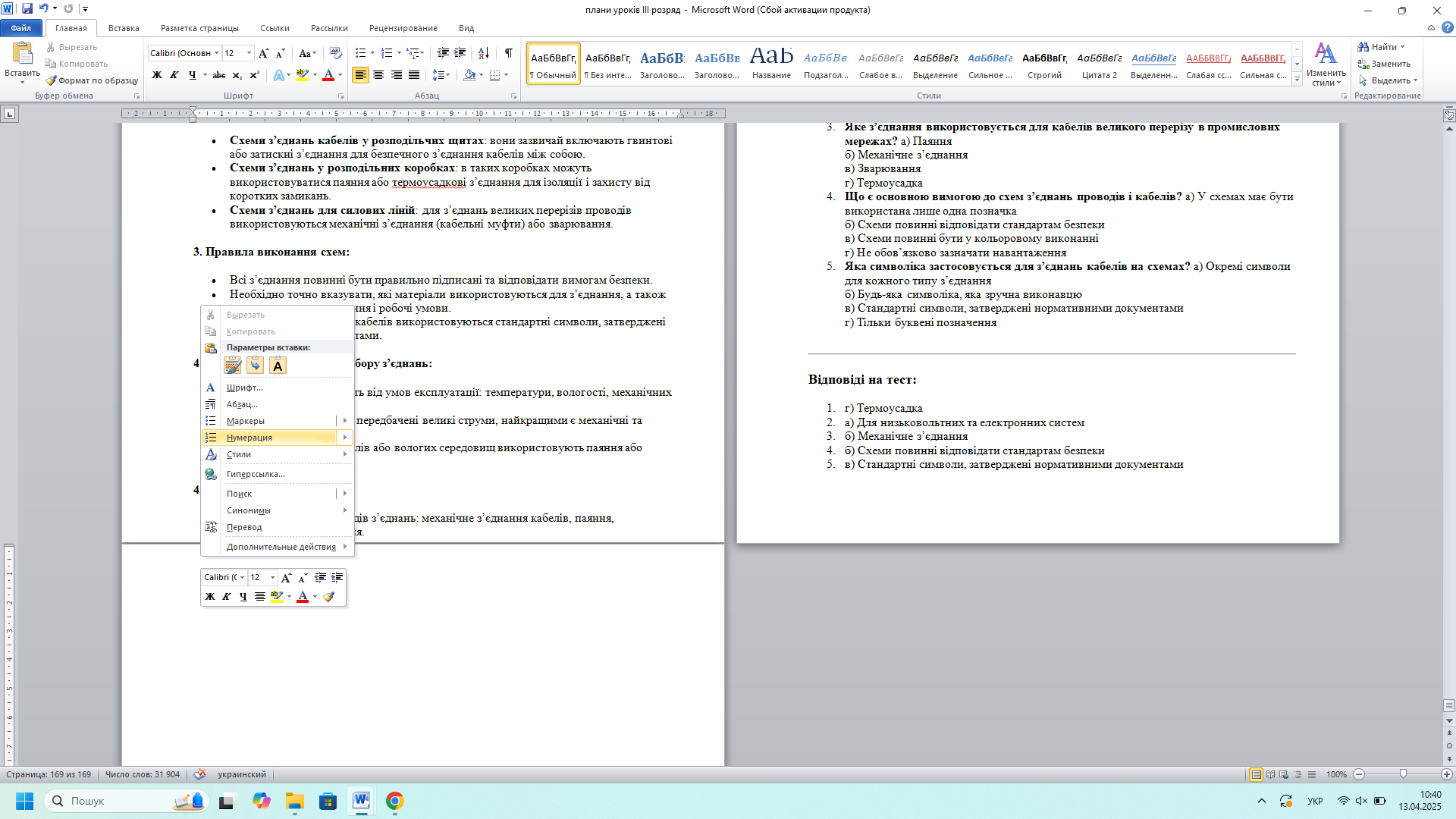
Task: Click the Format Painter brush icon
Action: coord(50,80)
